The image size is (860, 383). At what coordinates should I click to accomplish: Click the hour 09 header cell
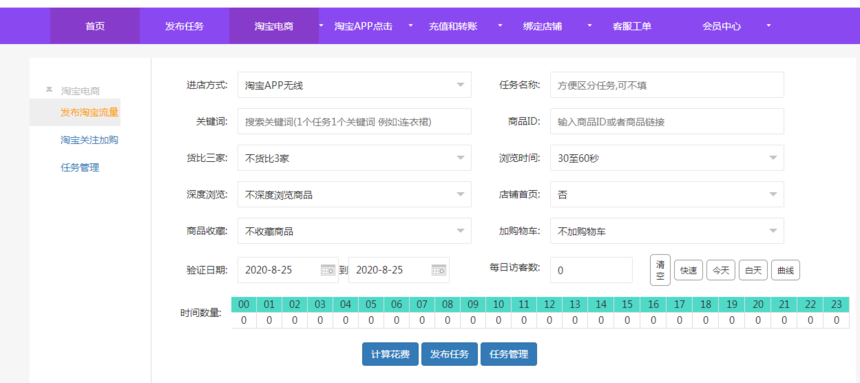click(x=473, y=305)
